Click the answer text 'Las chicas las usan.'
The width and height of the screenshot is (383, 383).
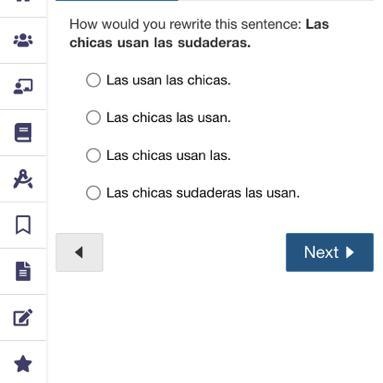click(x=168, y=118)
